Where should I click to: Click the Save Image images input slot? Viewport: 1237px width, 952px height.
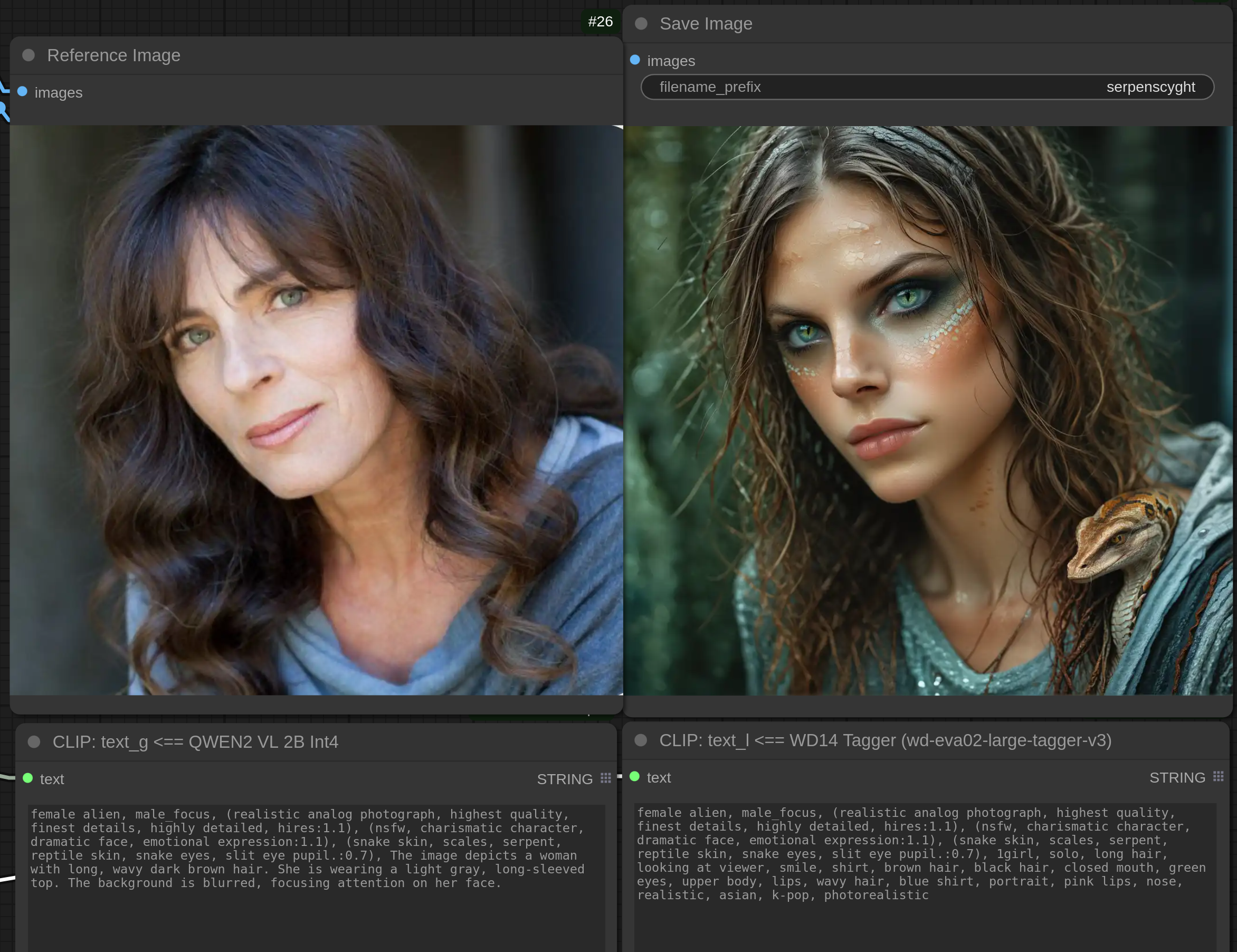[635, 60]
